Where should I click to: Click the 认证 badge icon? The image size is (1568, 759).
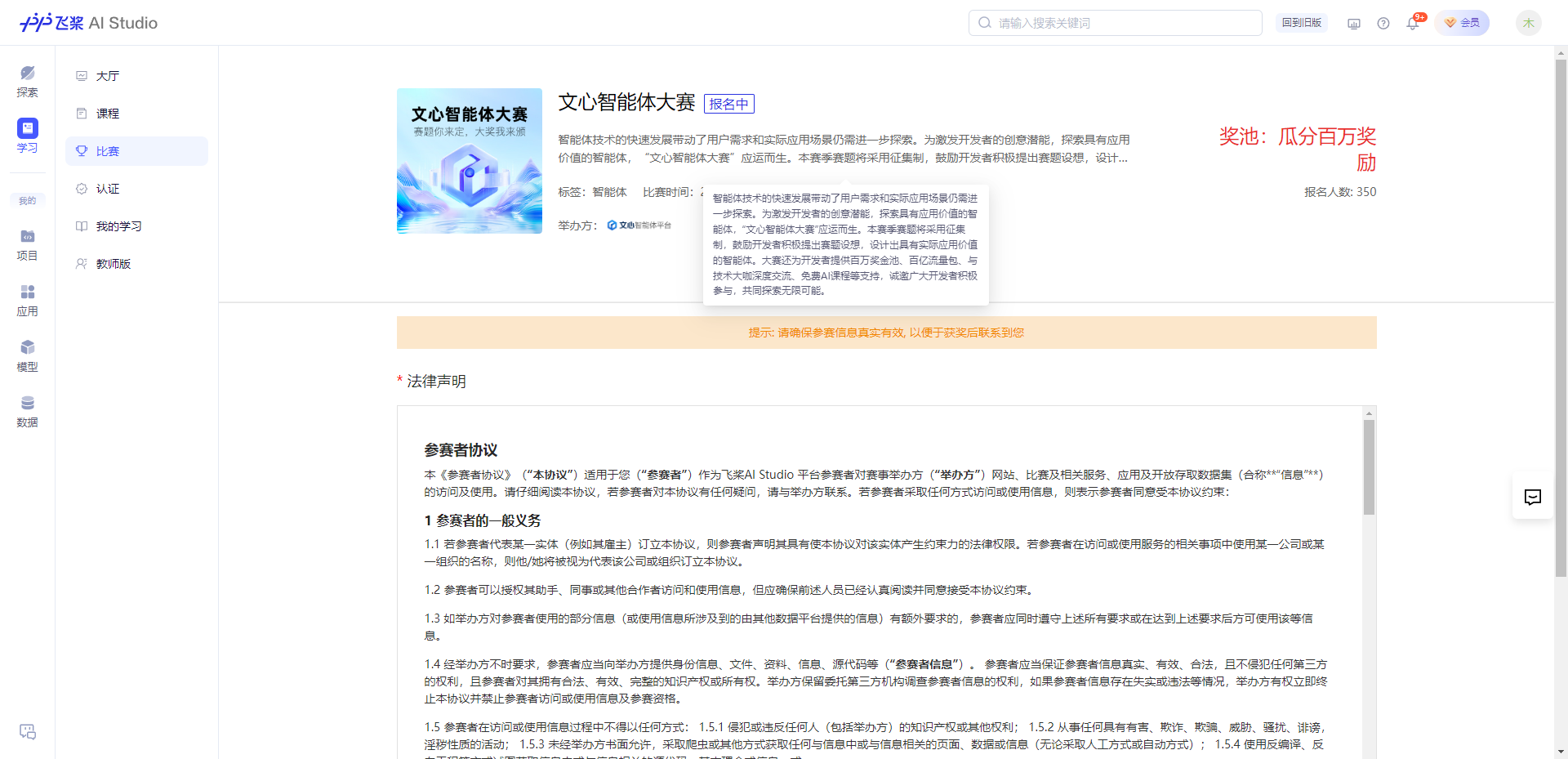82,189
